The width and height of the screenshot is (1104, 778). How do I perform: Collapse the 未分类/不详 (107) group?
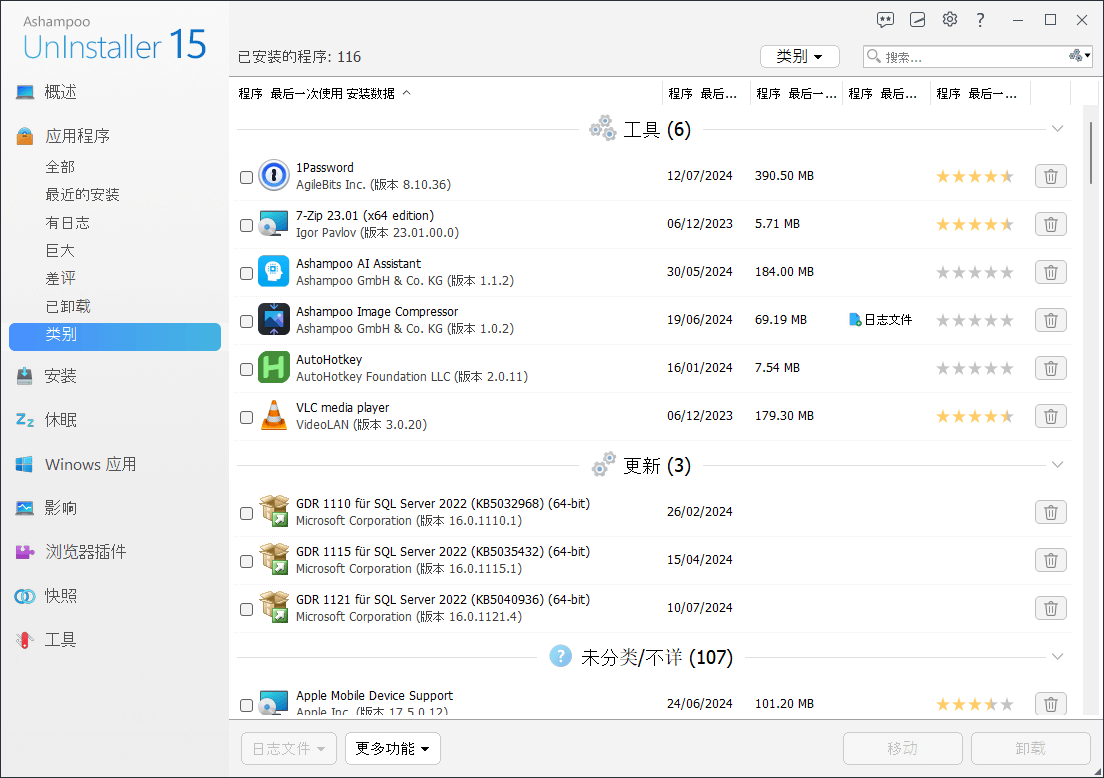tap(1057, 656)
